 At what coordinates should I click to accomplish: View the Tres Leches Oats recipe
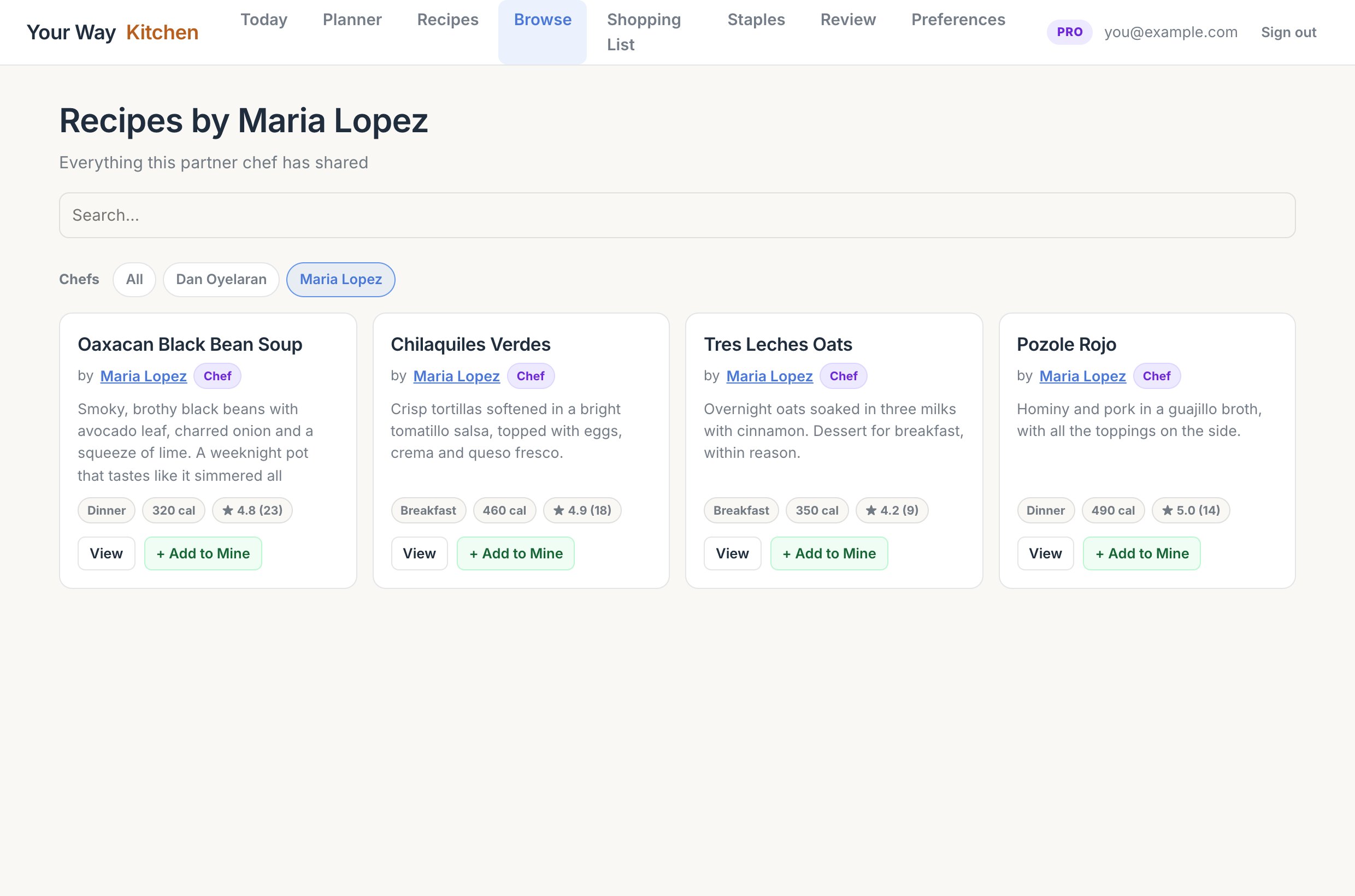(732, 553)
